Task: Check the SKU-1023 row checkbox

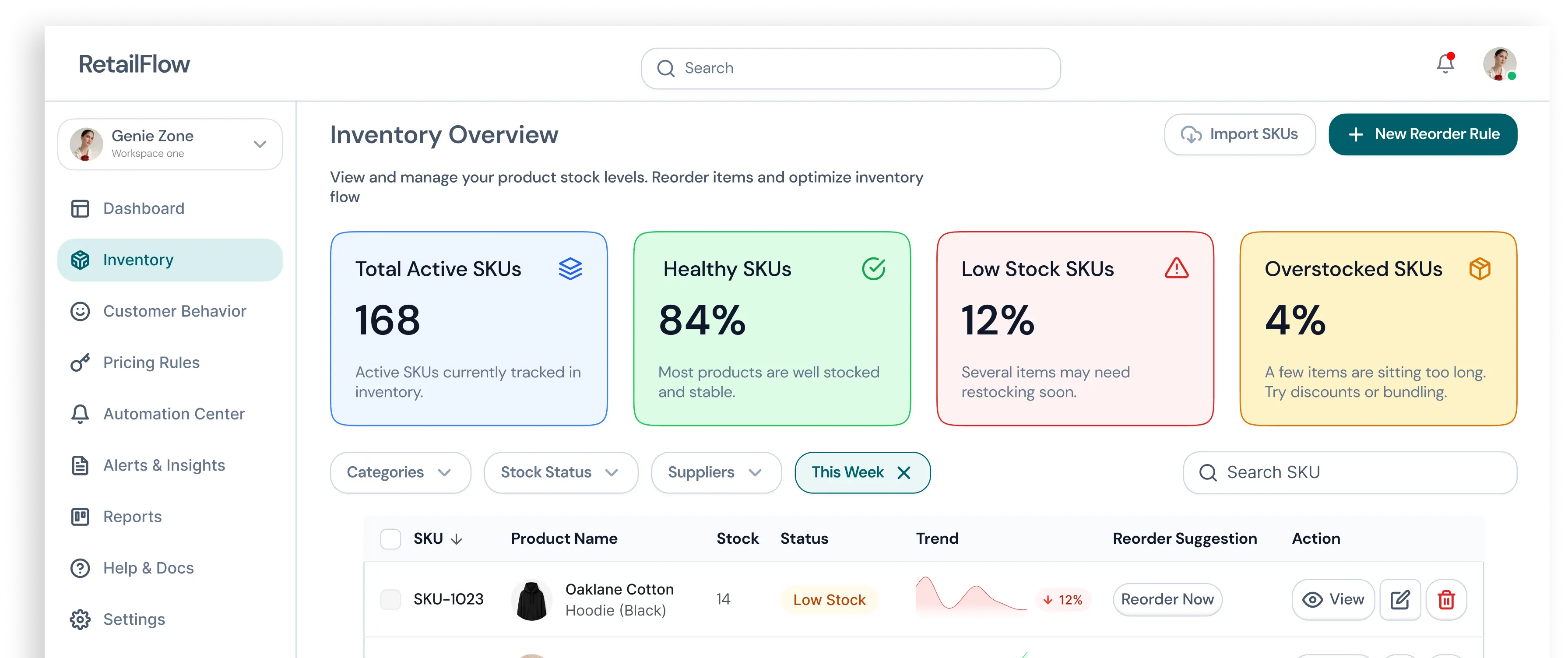Action: [390, 600]
